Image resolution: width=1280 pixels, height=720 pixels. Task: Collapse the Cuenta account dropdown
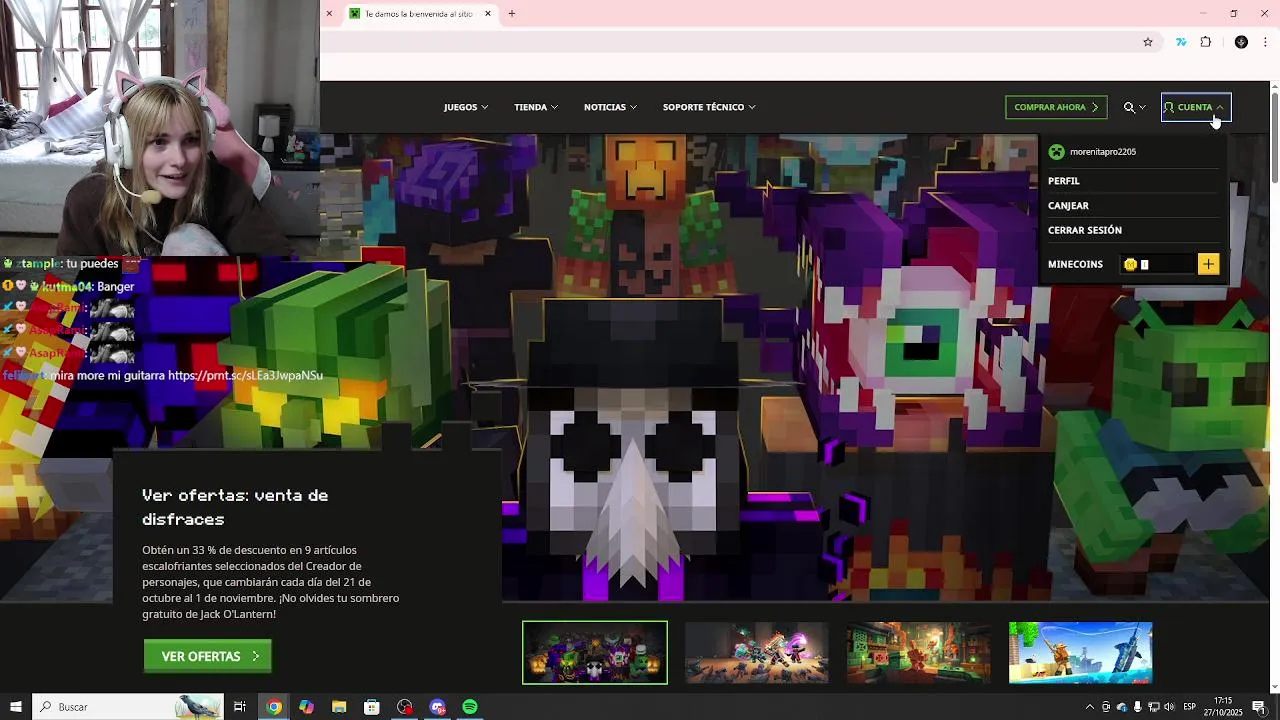(1195, 107)
